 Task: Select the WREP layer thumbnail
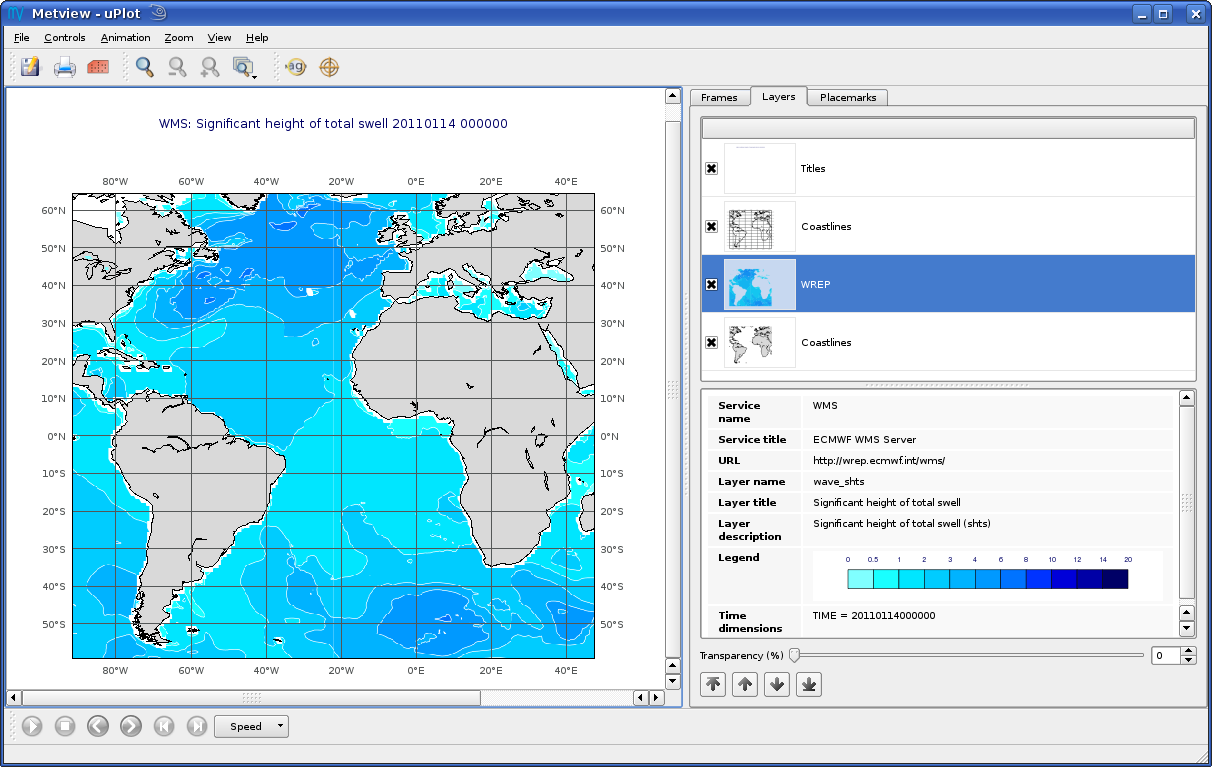760,284
